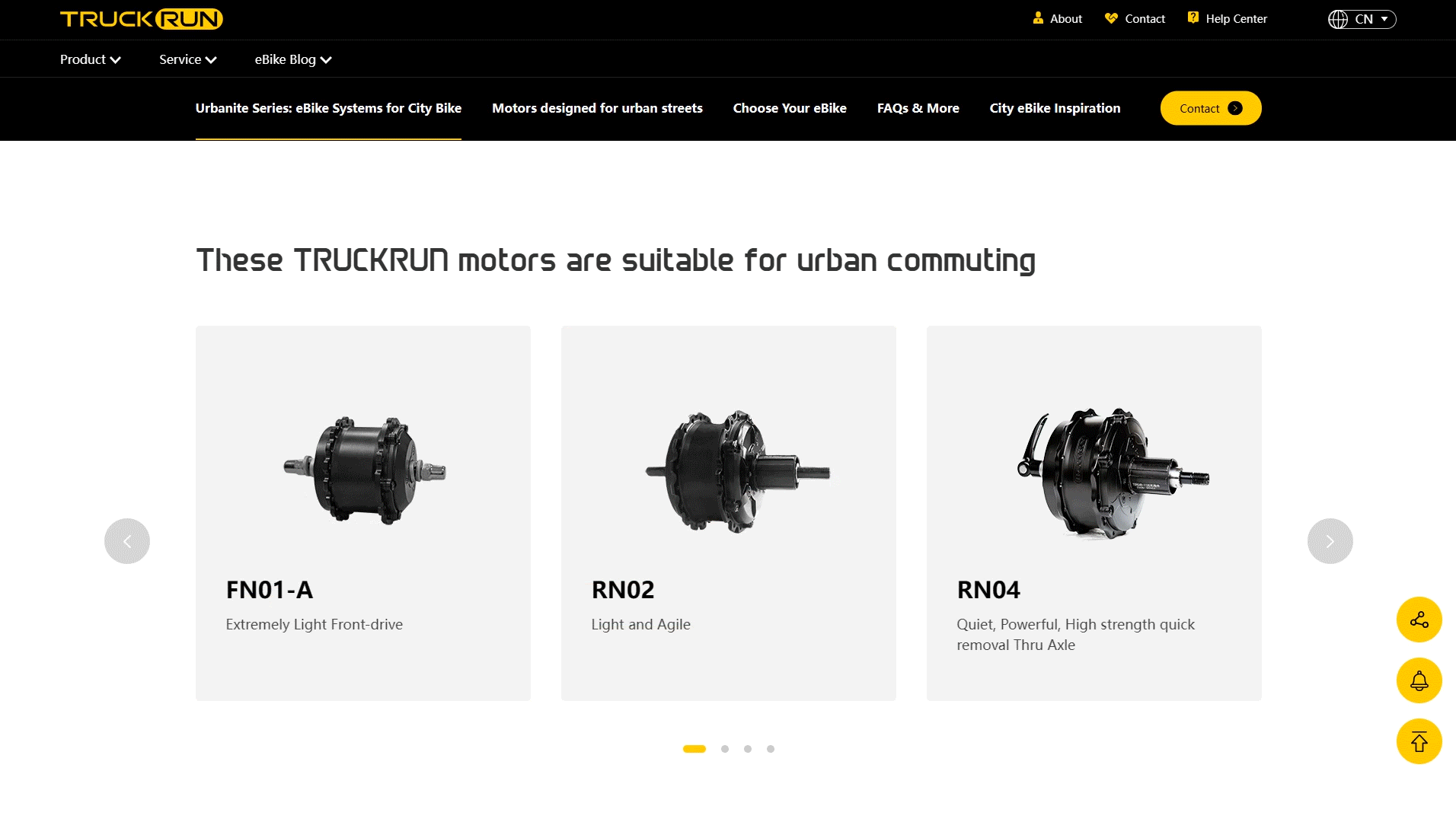Click 'Quiet, Powerful, High strength' description
1456x822 pixels.
click(1076, 634)
